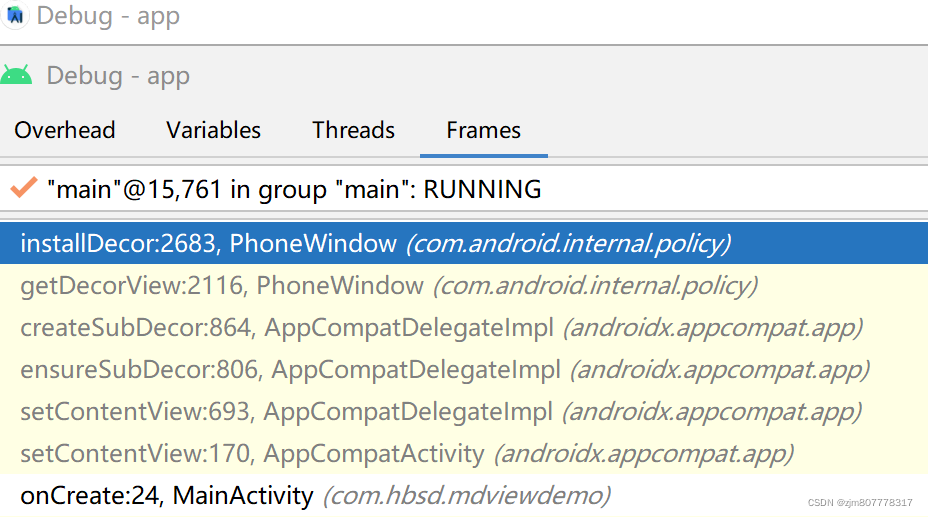Select the getDecorView:2116 PhoneWindow frame
The image size is (928, 517).
pos(464,286)
